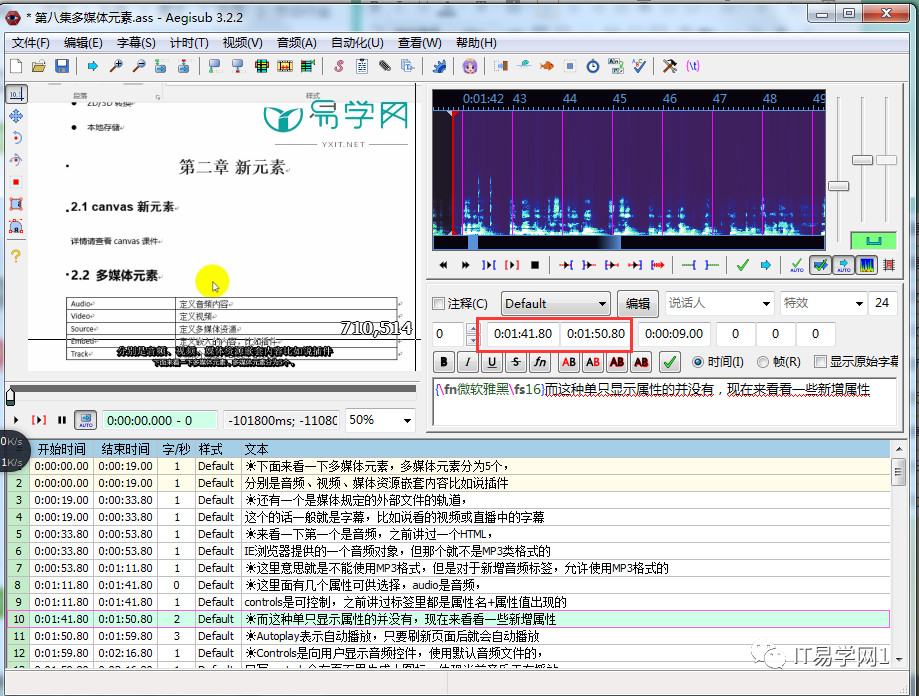
Task: Click the 编辑 style edit button
Action: coord(637,304)
